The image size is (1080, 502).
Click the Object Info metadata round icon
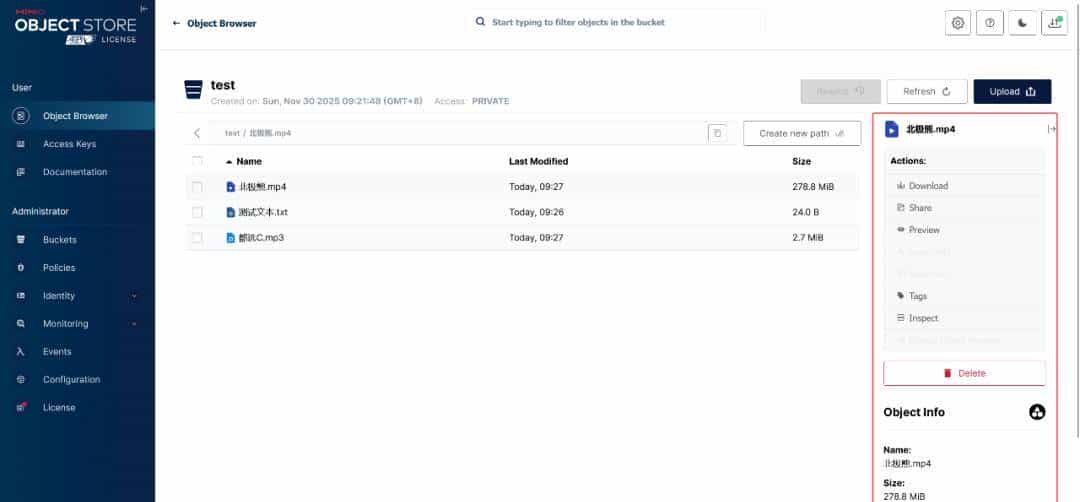click(1037, 412)
